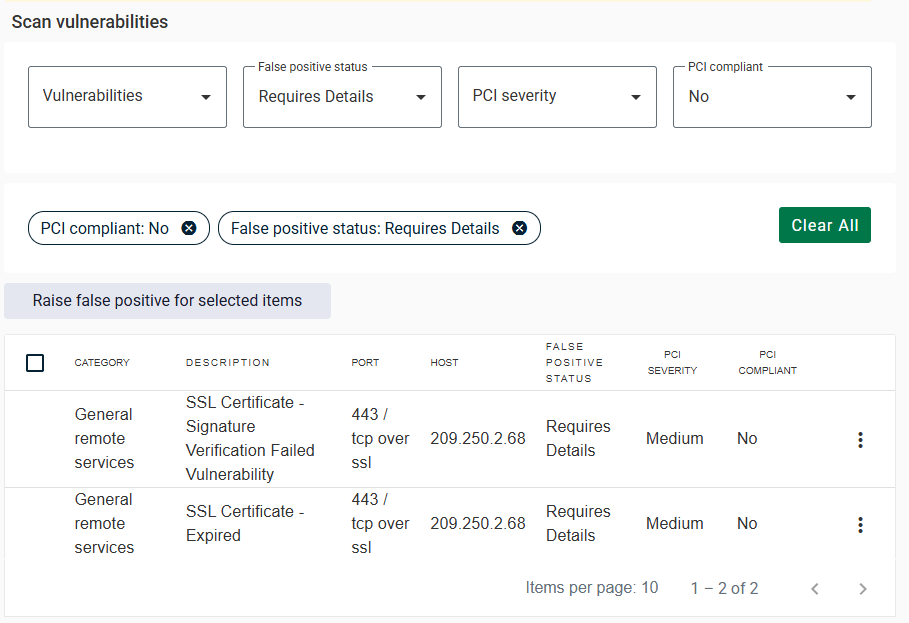This screenshot has height=623, width=909.
Task: Sort by the Category column header
Action: tap(102, 363)
